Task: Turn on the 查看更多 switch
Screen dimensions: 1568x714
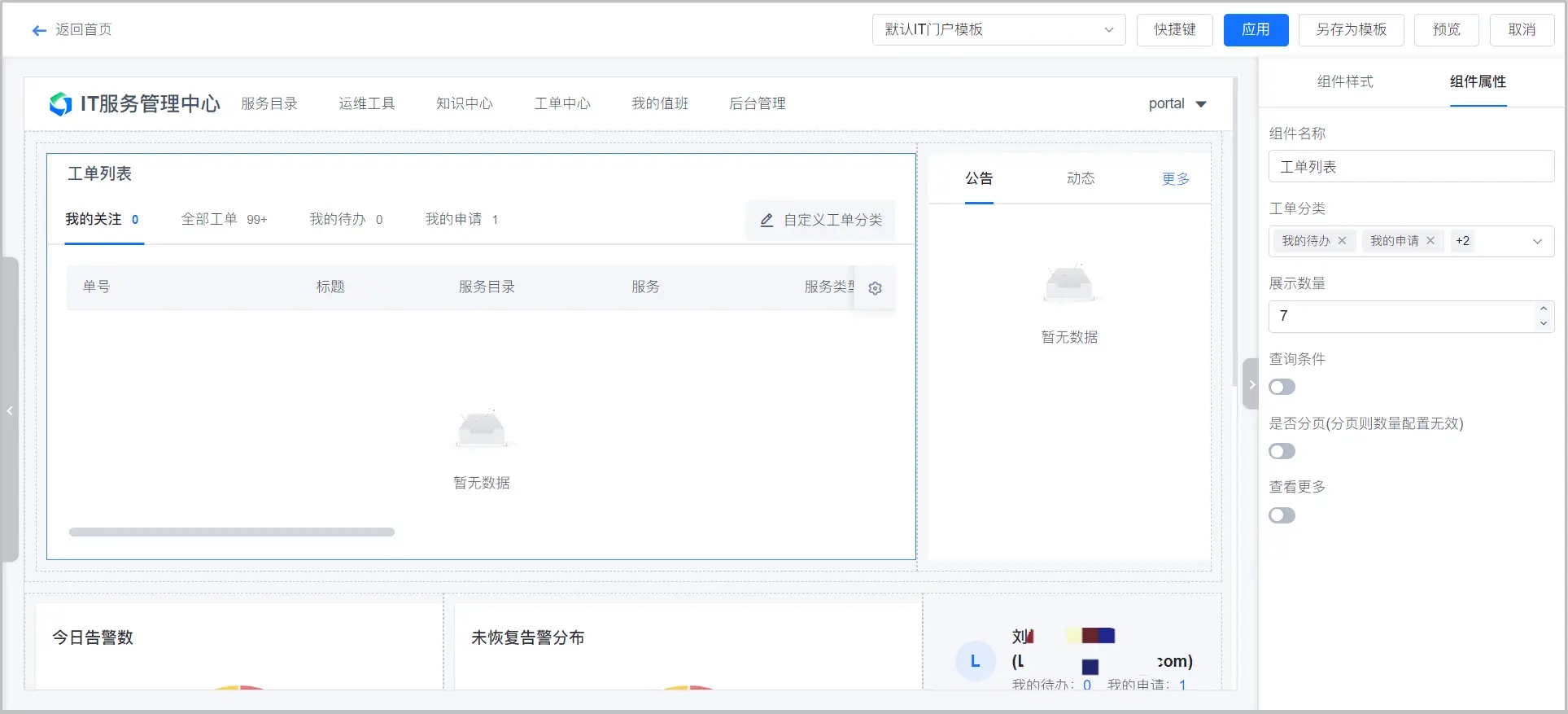Action: (x=1282, y=515)
